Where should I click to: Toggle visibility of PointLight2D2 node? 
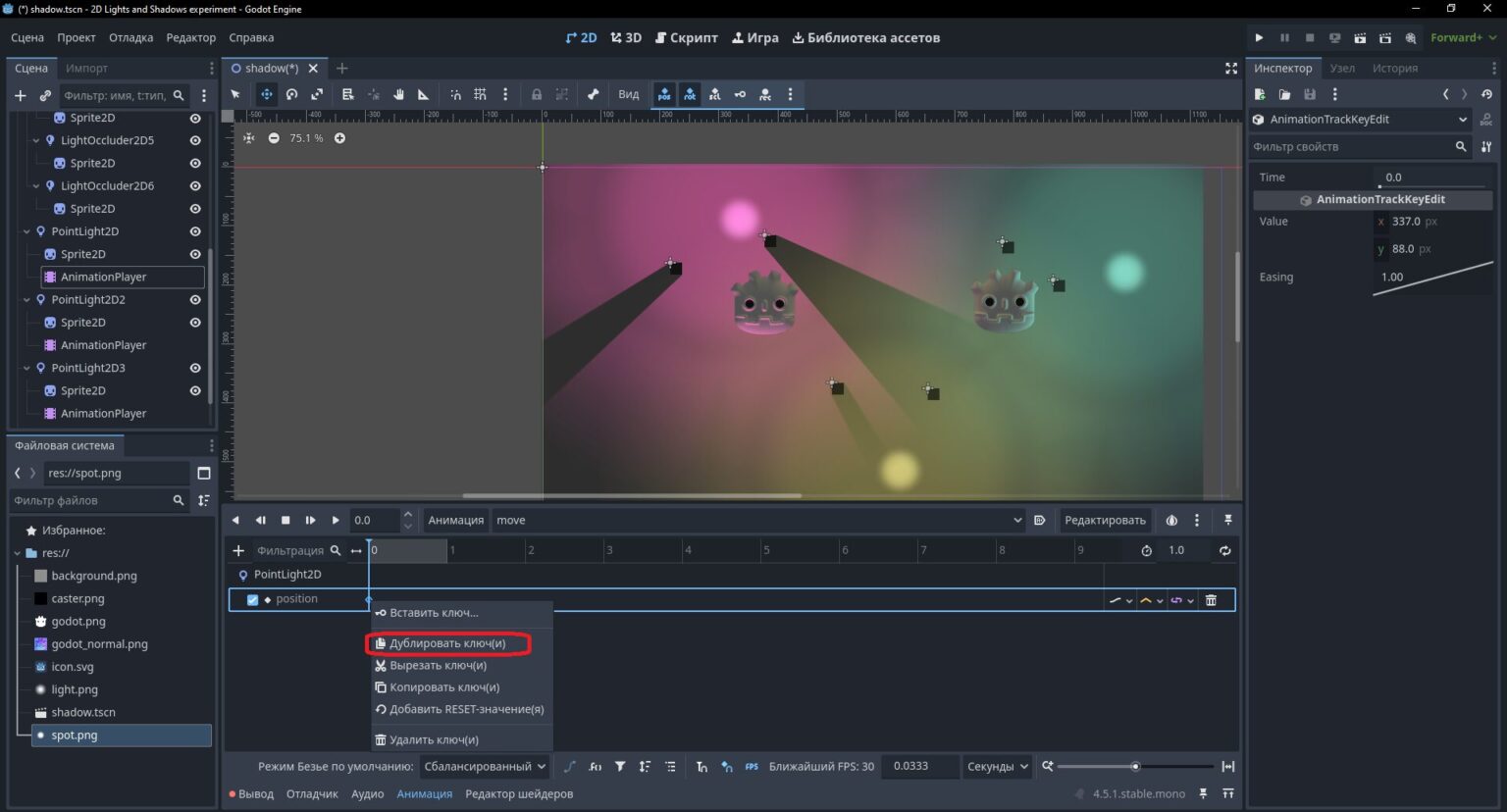[x=195, y=299]
